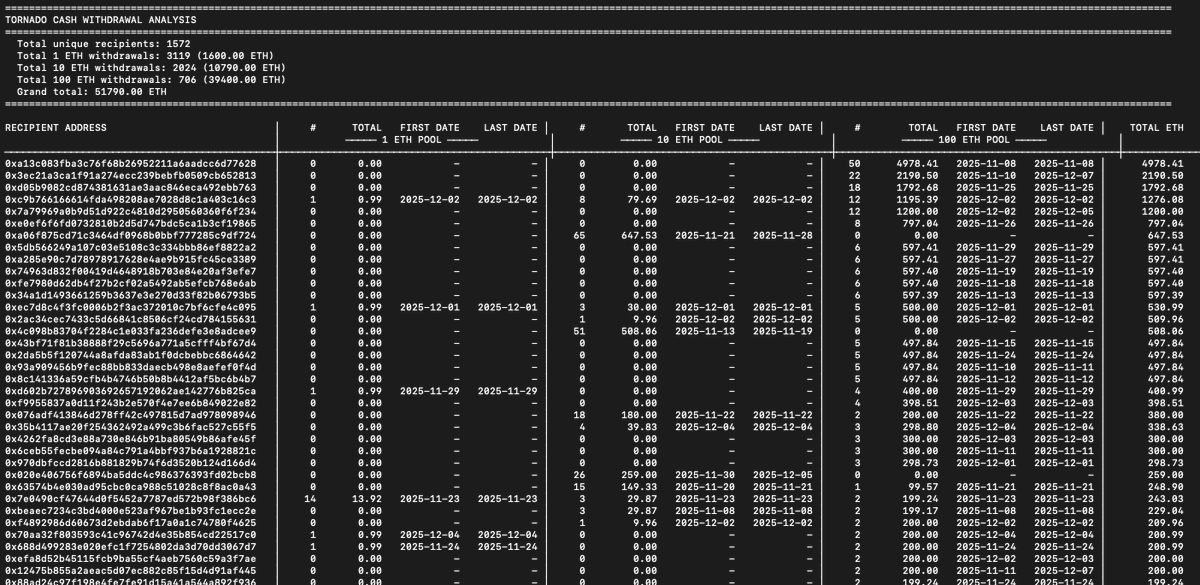
Task: Click address starting with 0x7a79969a0b9d51d9
Action: point(131,212)
